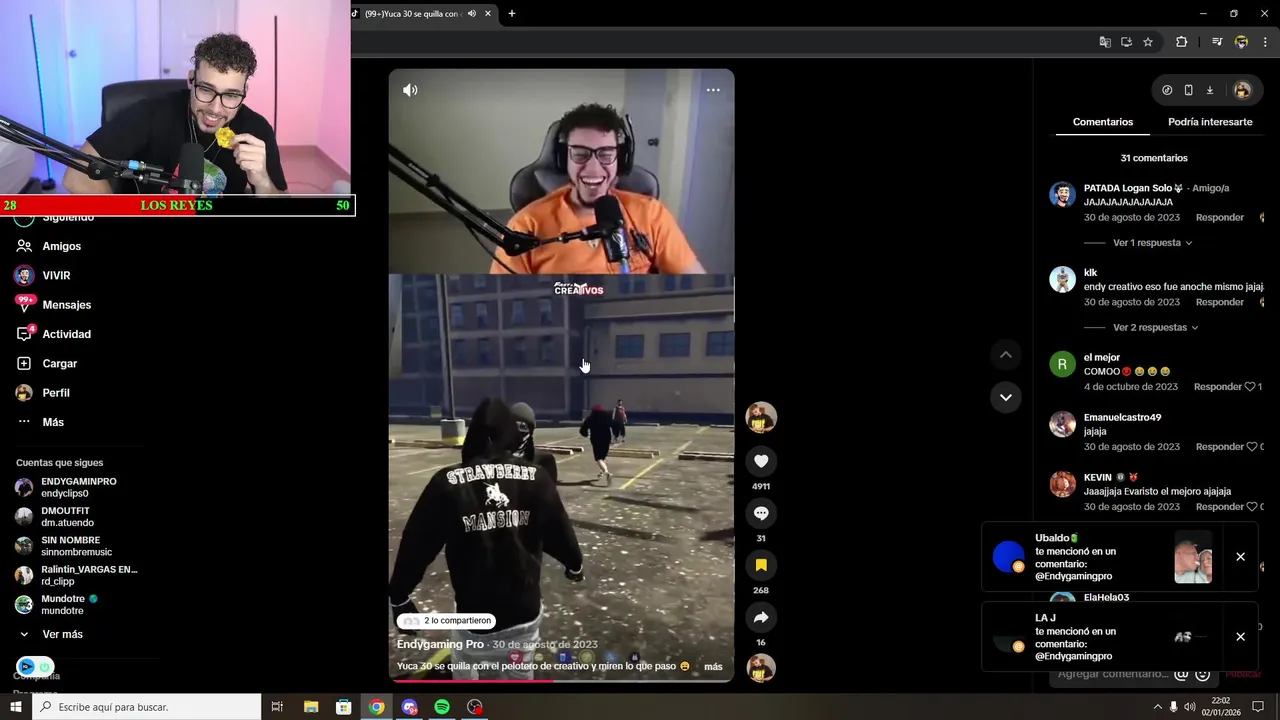Open Chrome extensions puzzle icon
The height and width of the screenshot is (720, 1280).
click(x=1181, y=42)
